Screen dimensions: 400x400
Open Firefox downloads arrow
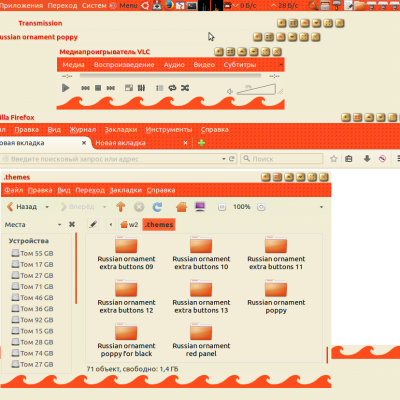point(367,159)
